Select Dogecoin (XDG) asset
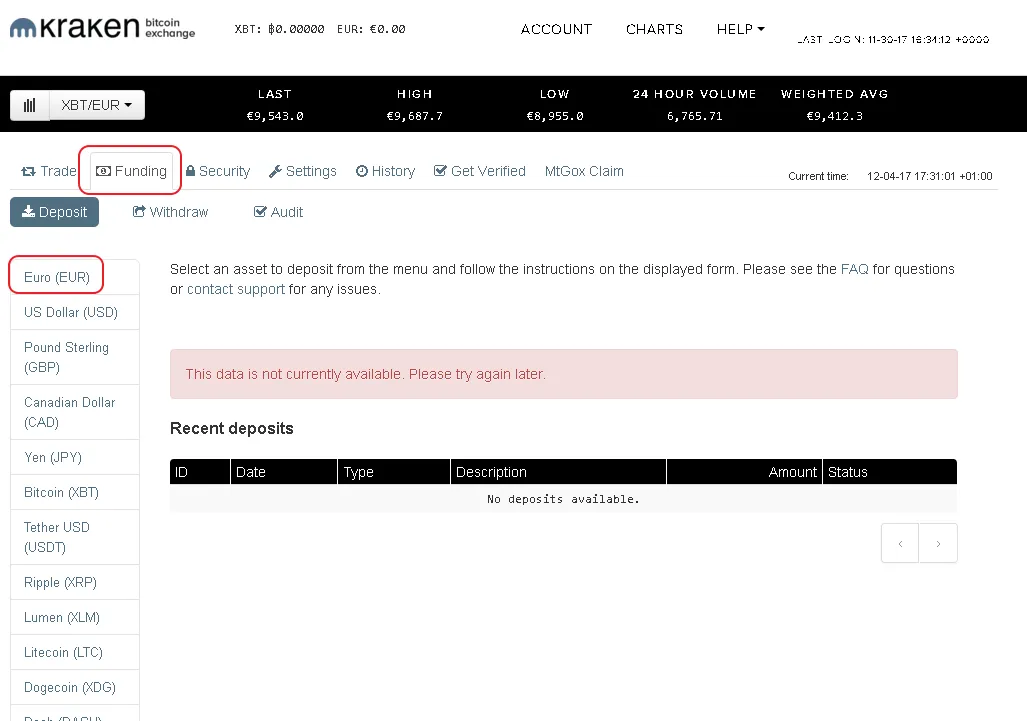 75,687
